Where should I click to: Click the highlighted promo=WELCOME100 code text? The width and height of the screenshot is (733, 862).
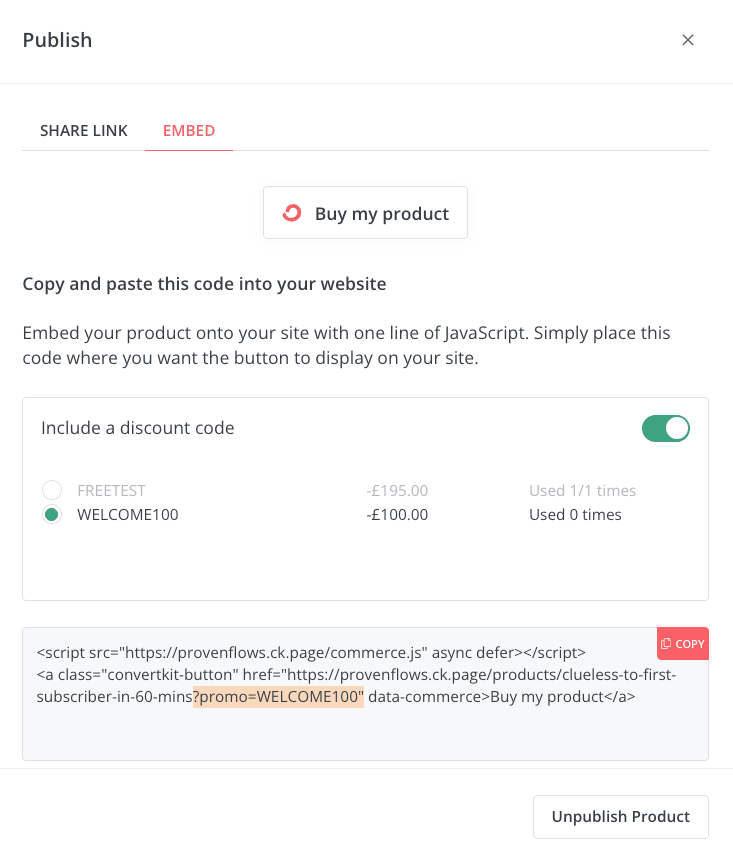click(278, 697)
